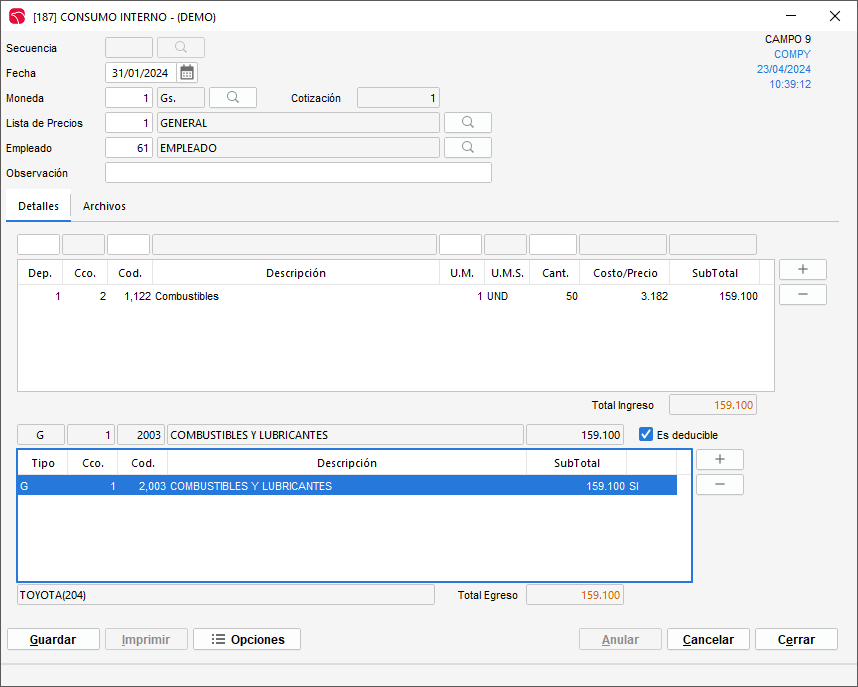Click the Cancelar button
The image size is (858, 687).
tap(708, 640)
